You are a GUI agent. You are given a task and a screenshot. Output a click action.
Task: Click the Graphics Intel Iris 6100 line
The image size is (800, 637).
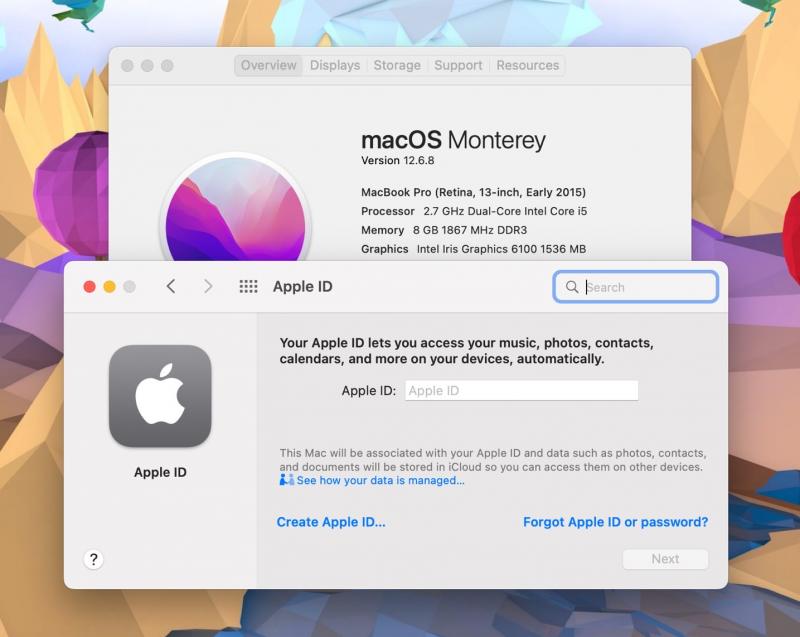pyautogui.click(x=473, y=249)
